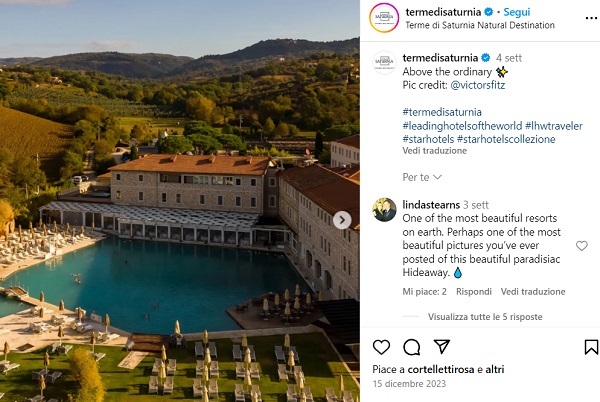600x402 pixels.
Task: Click caption termedisaturnia avatar
Action: [384, 60]
